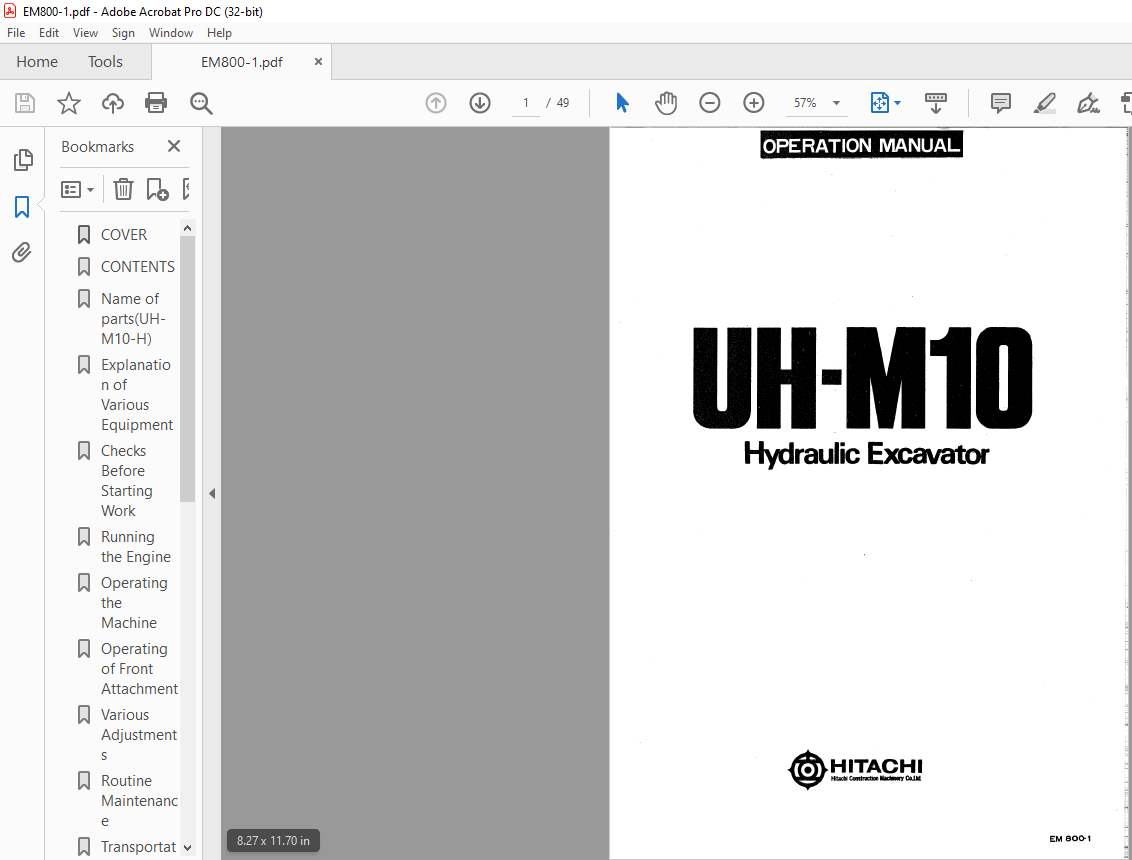Select the EM800-1.pdf document tab
The width and height of the screenshot is (1132, 860).
(242, 63)
